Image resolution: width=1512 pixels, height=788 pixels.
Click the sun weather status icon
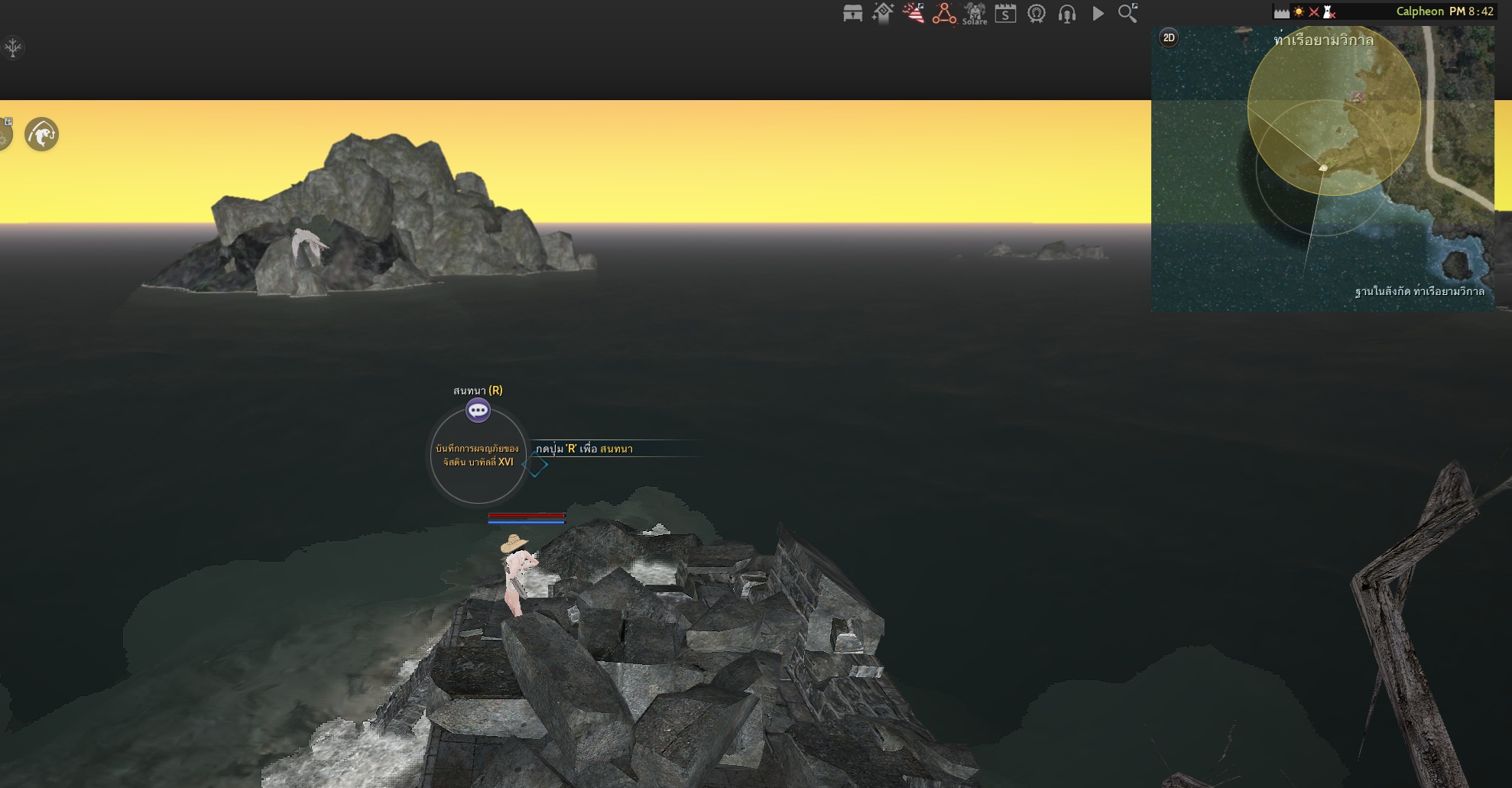pos(1299,11)
